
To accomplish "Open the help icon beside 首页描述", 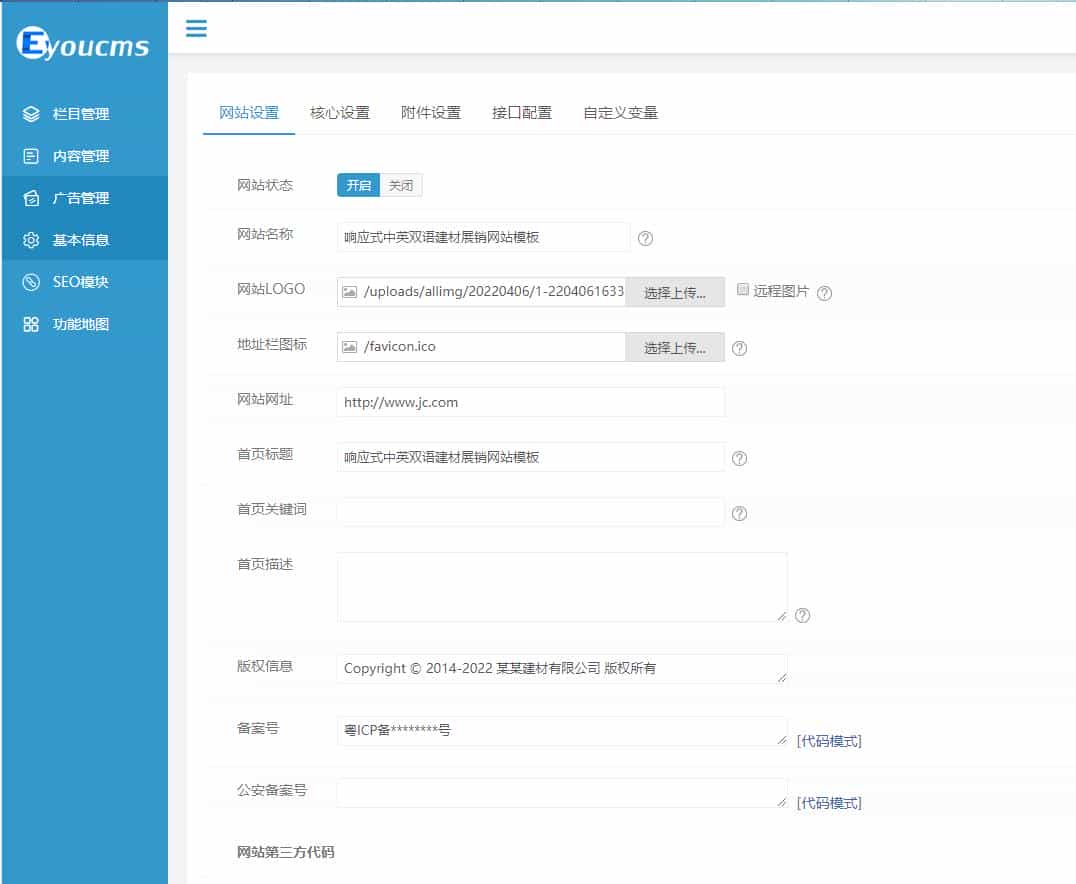I will coord(802,616).
